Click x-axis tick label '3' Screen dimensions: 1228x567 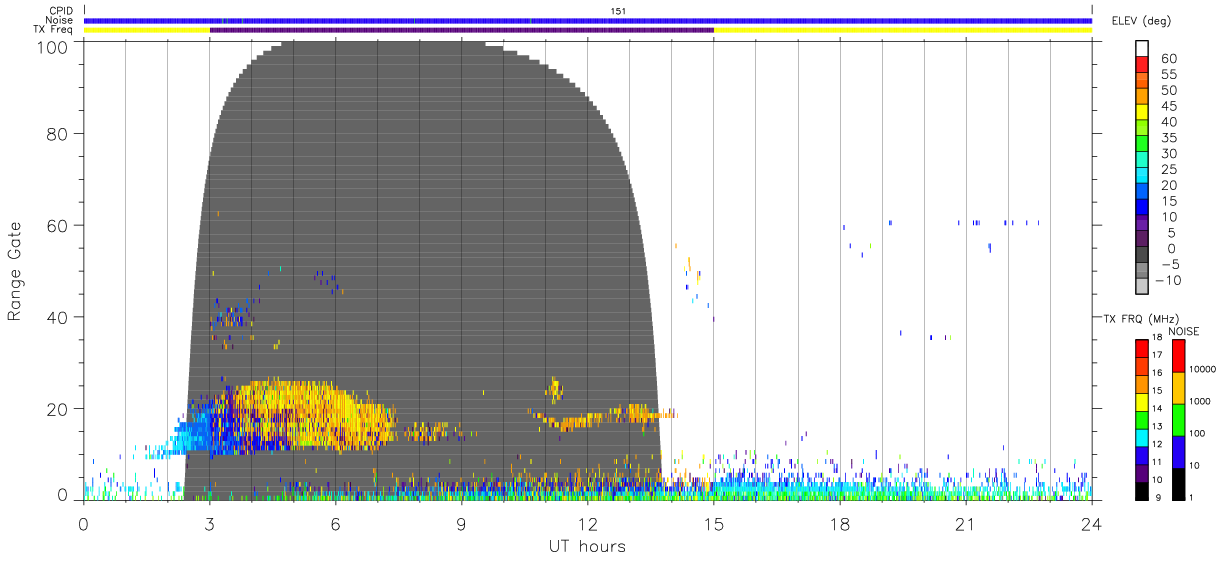[209, 524]
